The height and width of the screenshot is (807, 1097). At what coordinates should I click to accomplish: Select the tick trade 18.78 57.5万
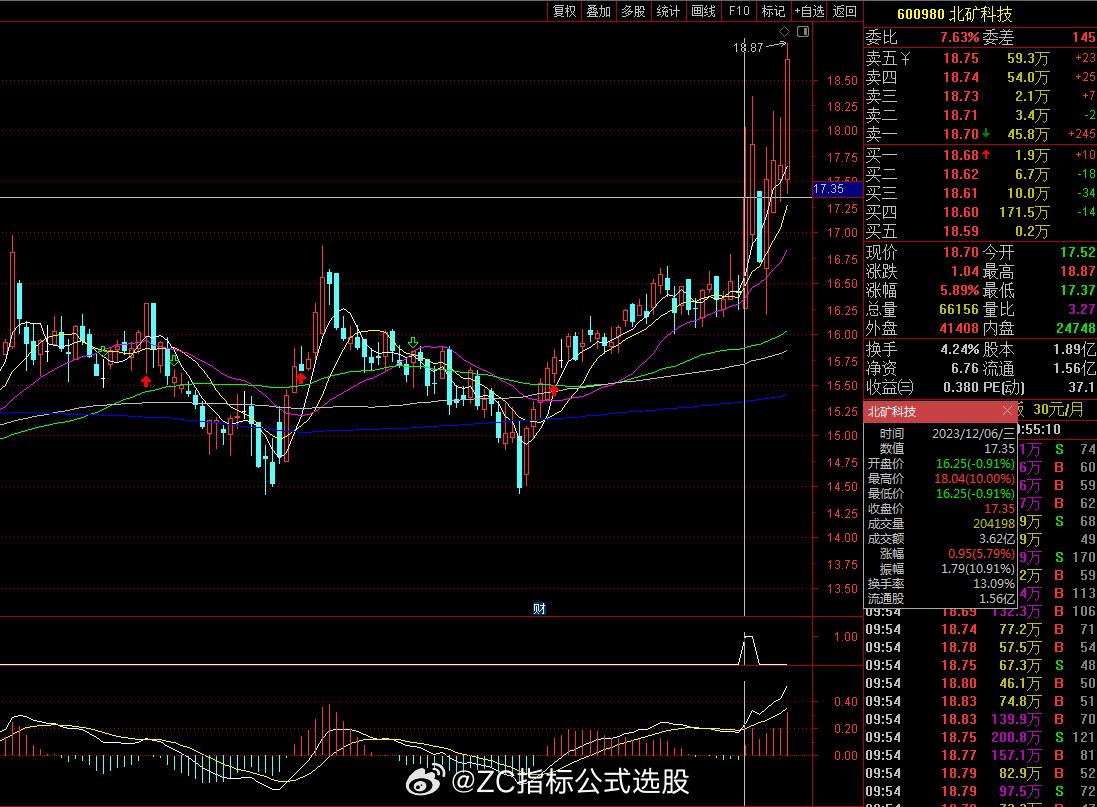(x=981, y=648)
